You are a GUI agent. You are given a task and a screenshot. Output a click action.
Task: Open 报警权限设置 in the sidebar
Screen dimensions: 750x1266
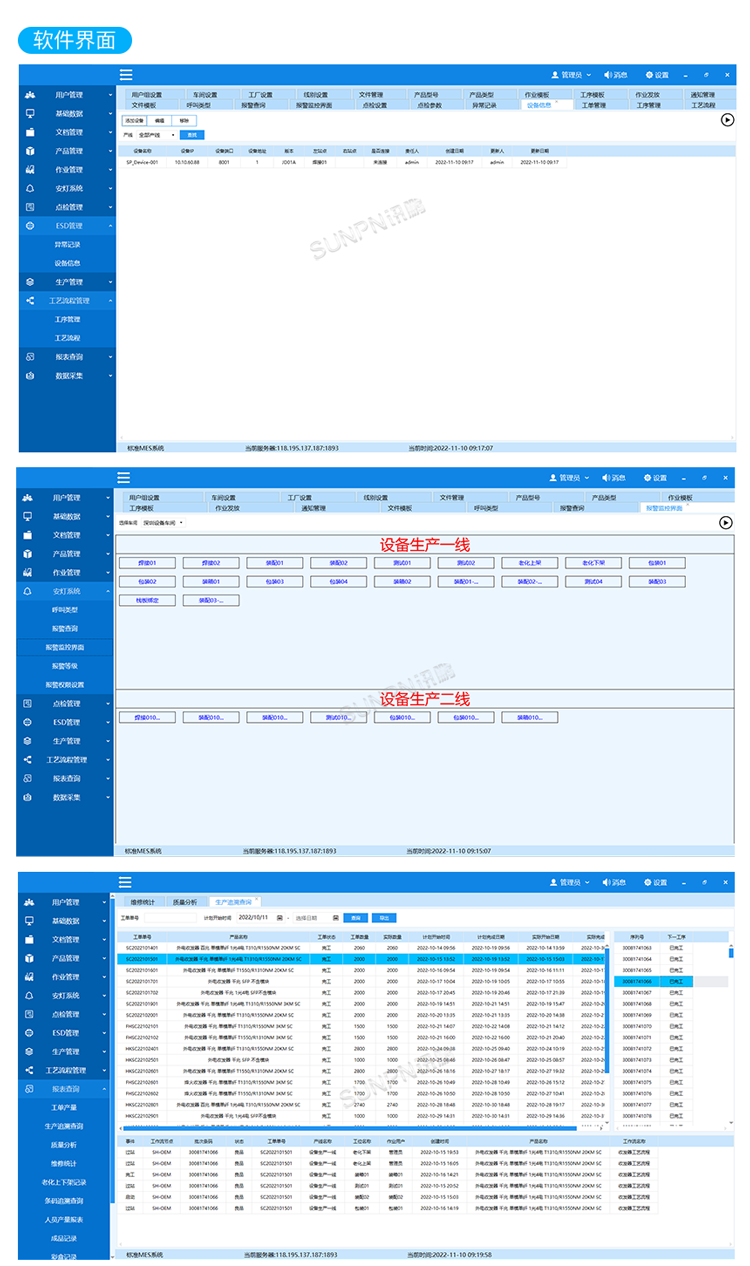pos(67,685)
